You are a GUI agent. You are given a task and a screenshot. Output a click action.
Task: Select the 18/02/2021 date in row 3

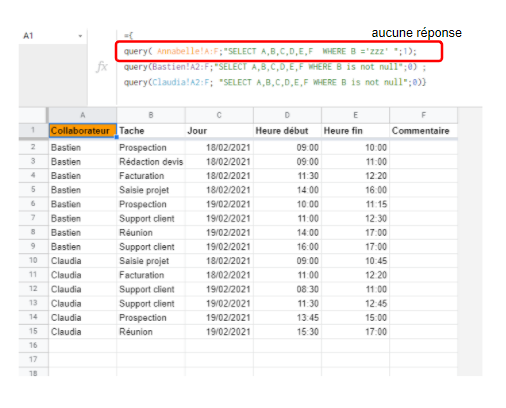[219, 162]
